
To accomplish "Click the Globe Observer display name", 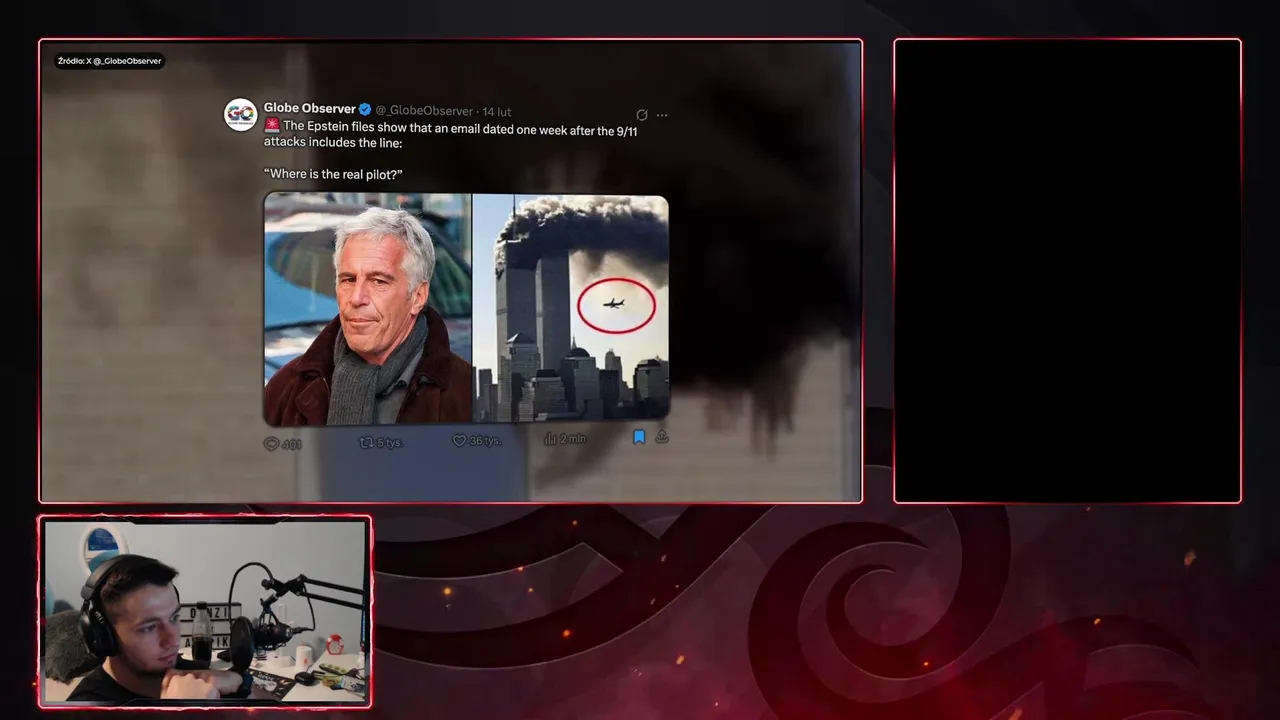I will [309, 109].
